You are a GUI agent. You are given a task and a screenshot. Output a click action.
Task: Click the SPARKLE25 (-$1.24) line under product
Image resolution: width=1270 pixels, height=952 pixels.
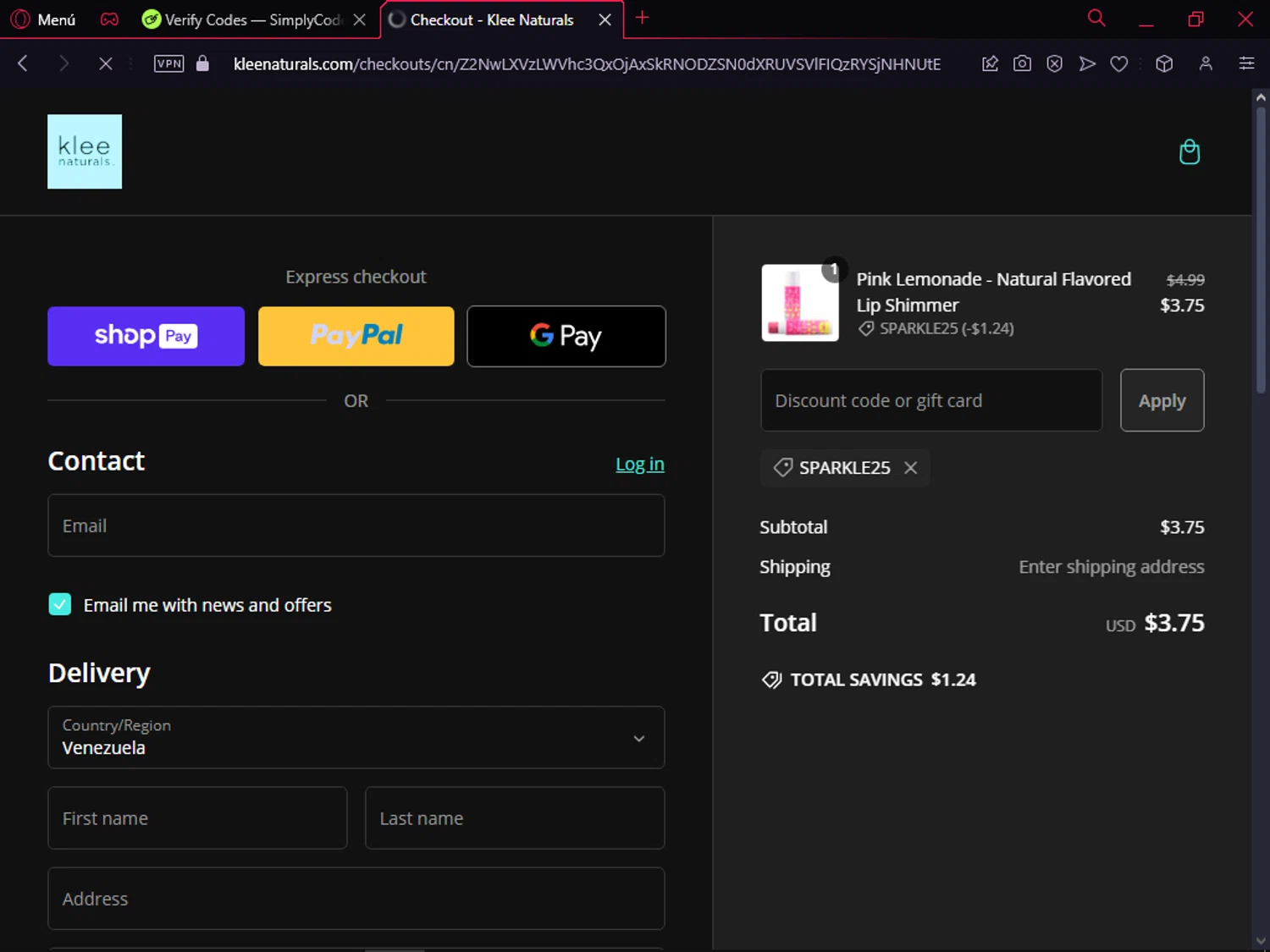coord(936,328)
